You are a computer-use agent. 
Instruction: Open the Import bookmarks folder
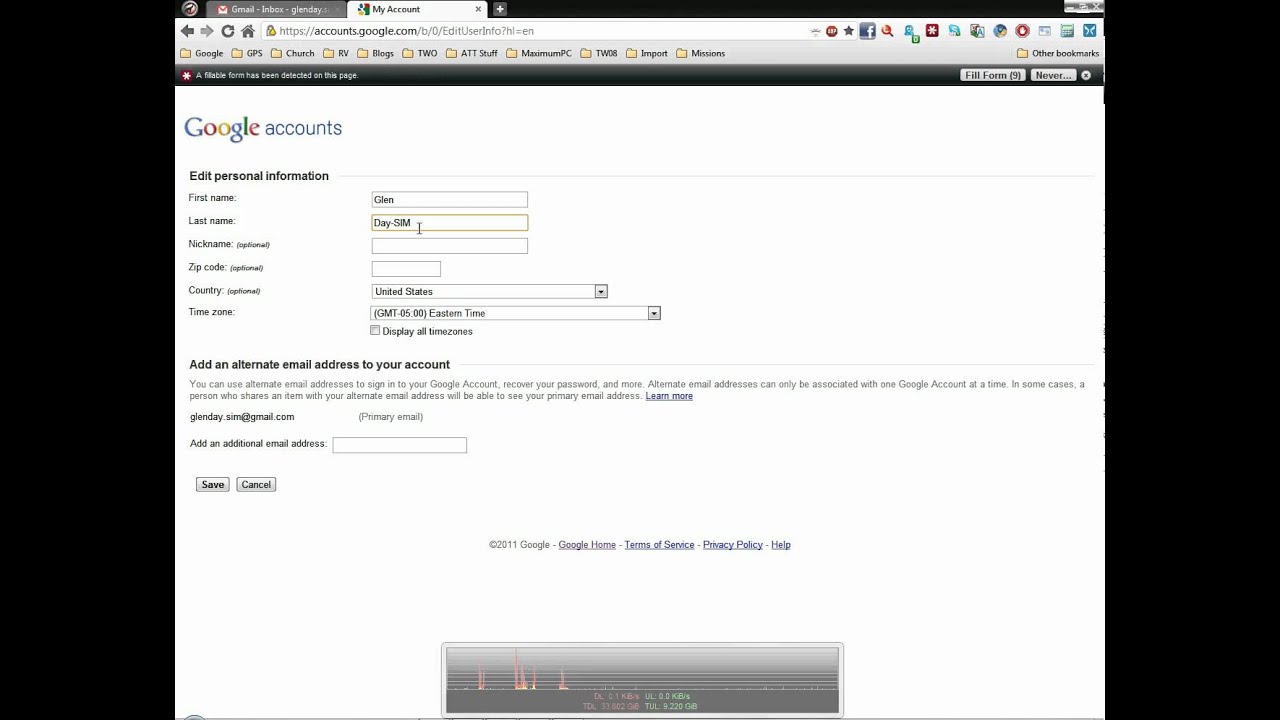[647, 53]
